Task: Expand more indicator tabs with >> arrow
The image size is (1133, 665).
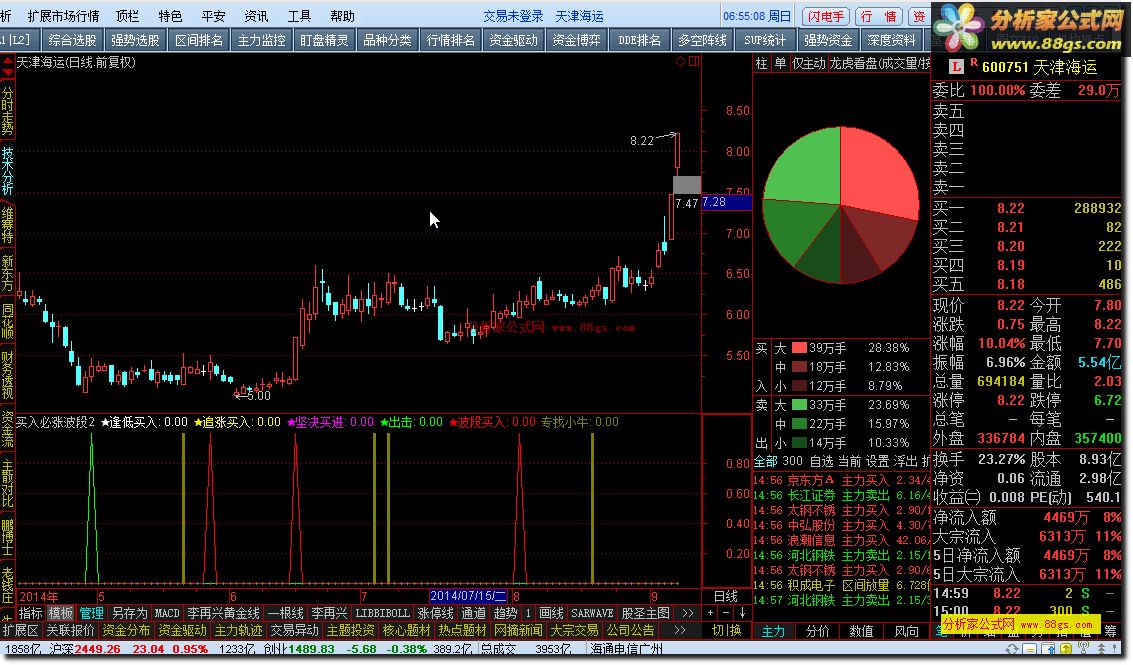Action: 687,613
